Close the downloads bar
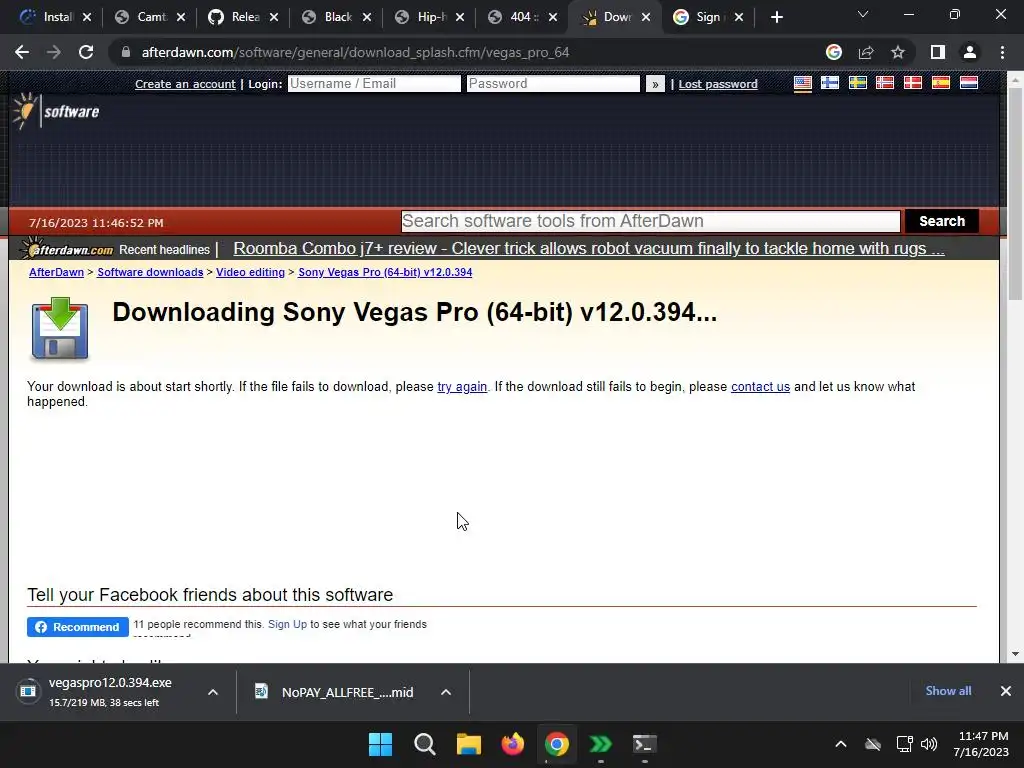This screenshot has height=768, width=1024. coord(1006,691)
